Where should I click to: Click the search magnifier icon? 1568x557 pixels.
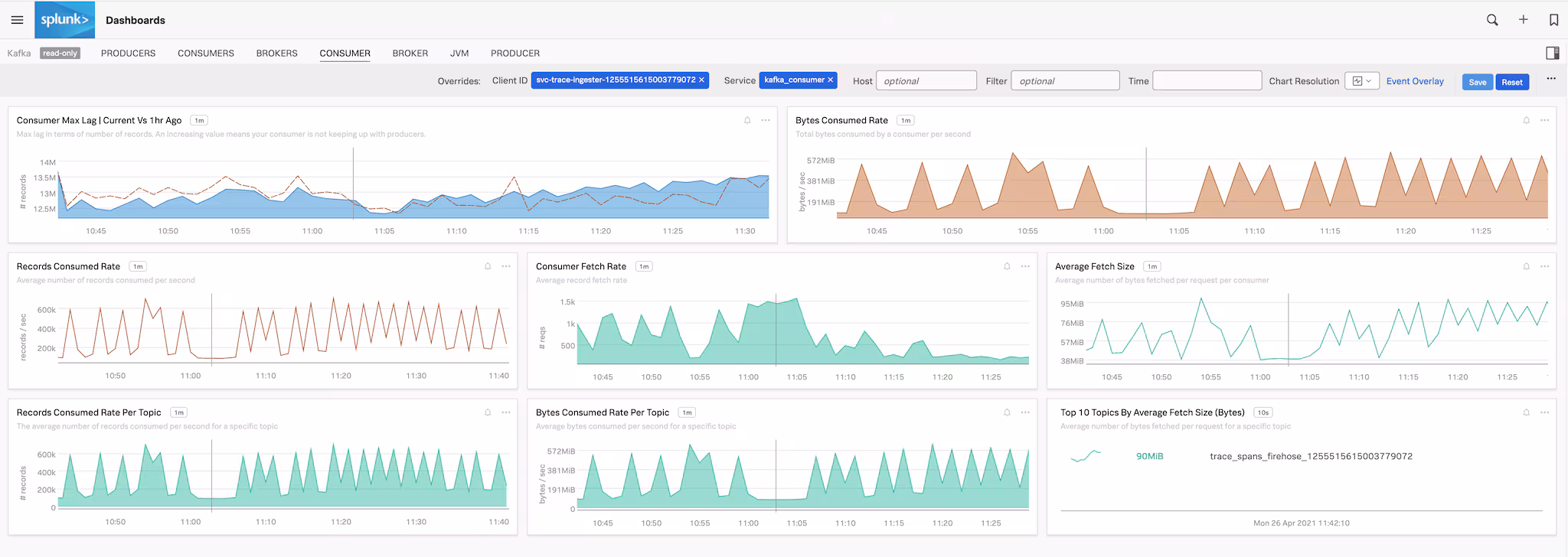(1492, 20)
